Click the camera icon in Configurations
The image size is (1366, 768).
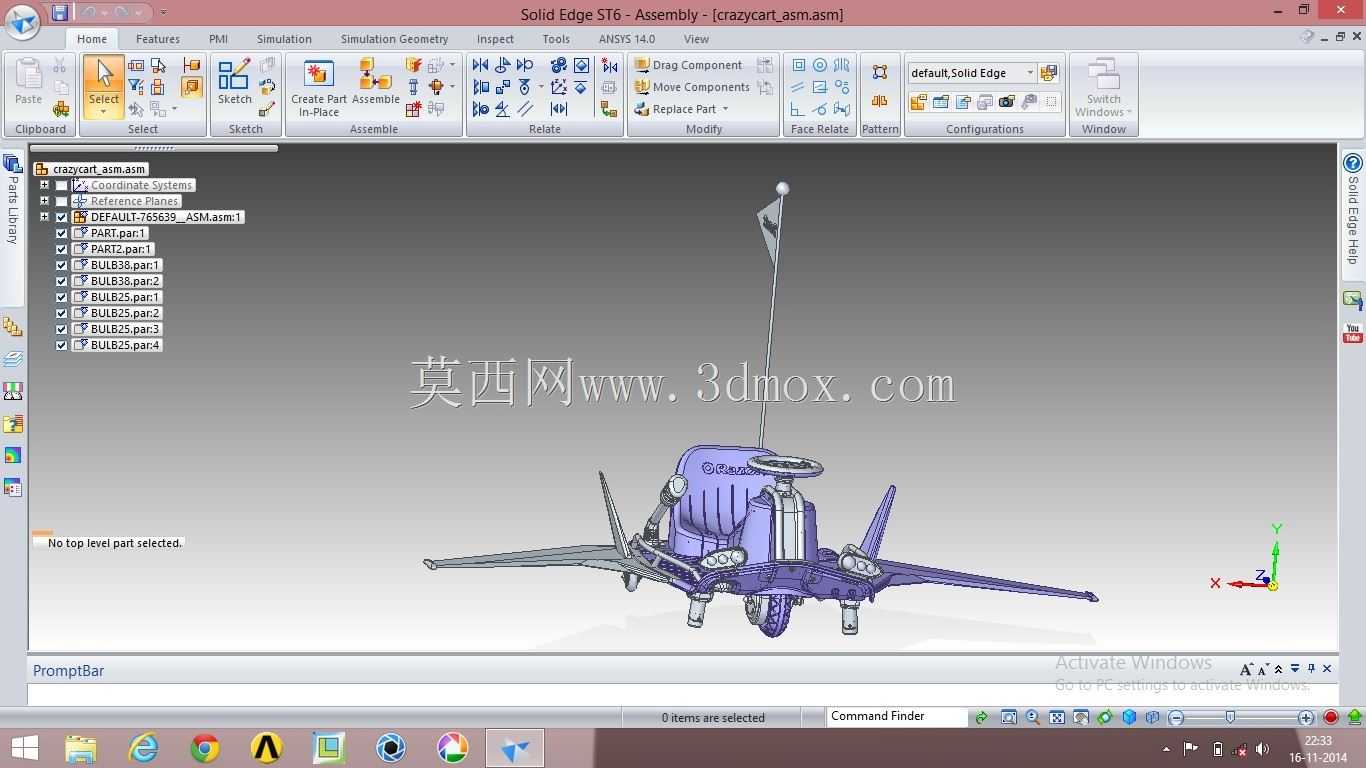point(1007,102)
